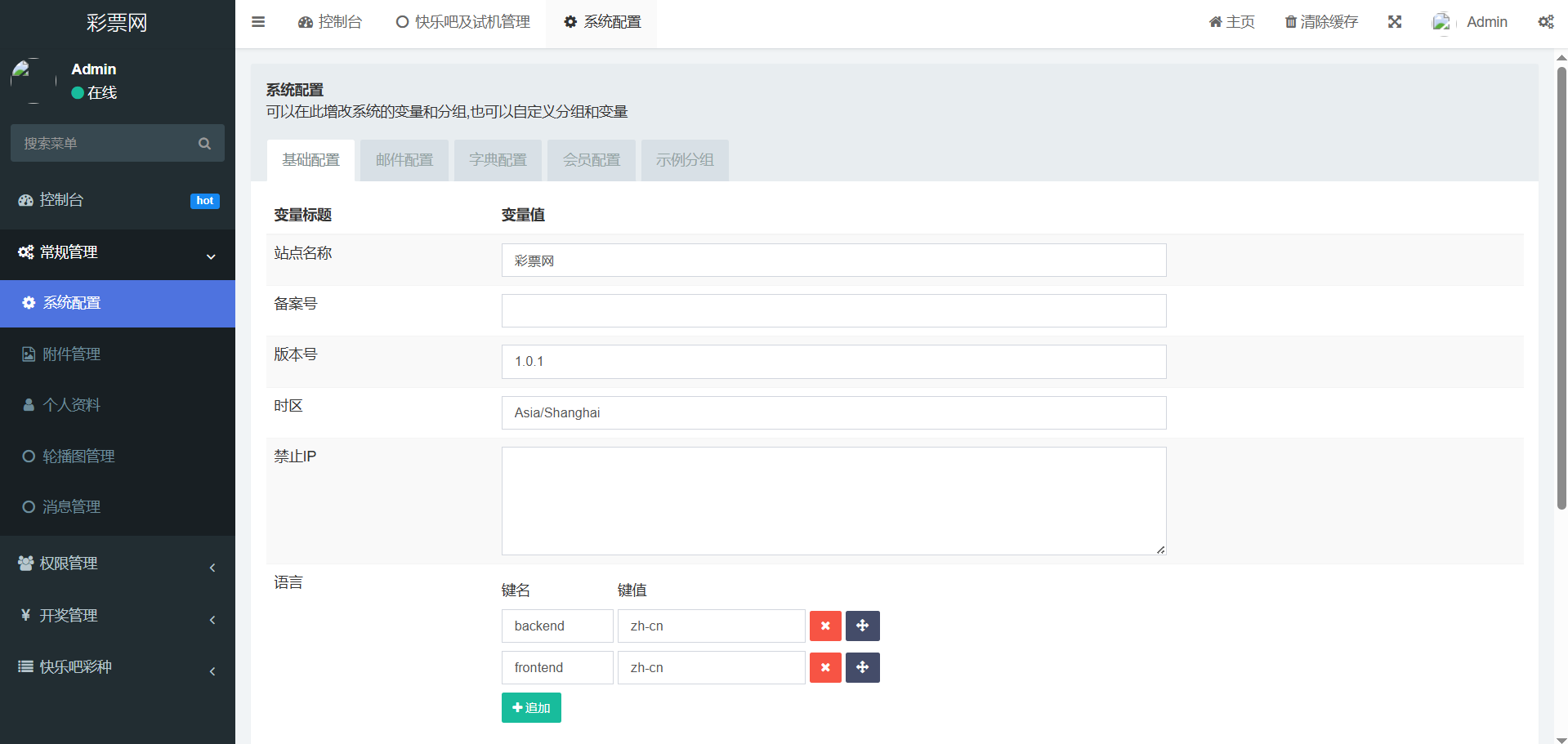1568x744 pixels.
Task: Delete the backend language row
Action: tap(825, 626)
